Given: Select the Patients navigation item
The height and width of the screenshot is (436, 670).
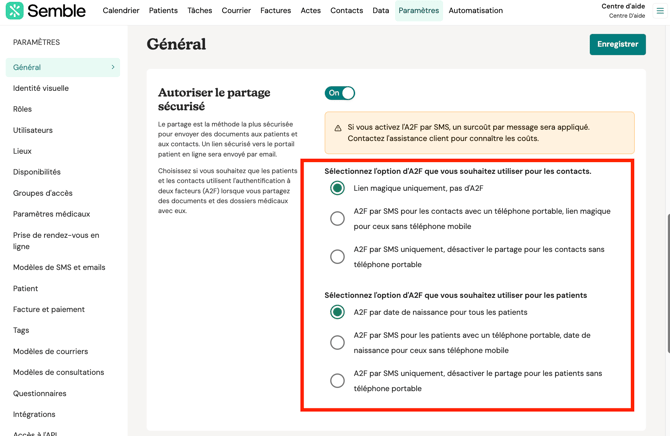Looking at the screenshot, I should 163,11.
